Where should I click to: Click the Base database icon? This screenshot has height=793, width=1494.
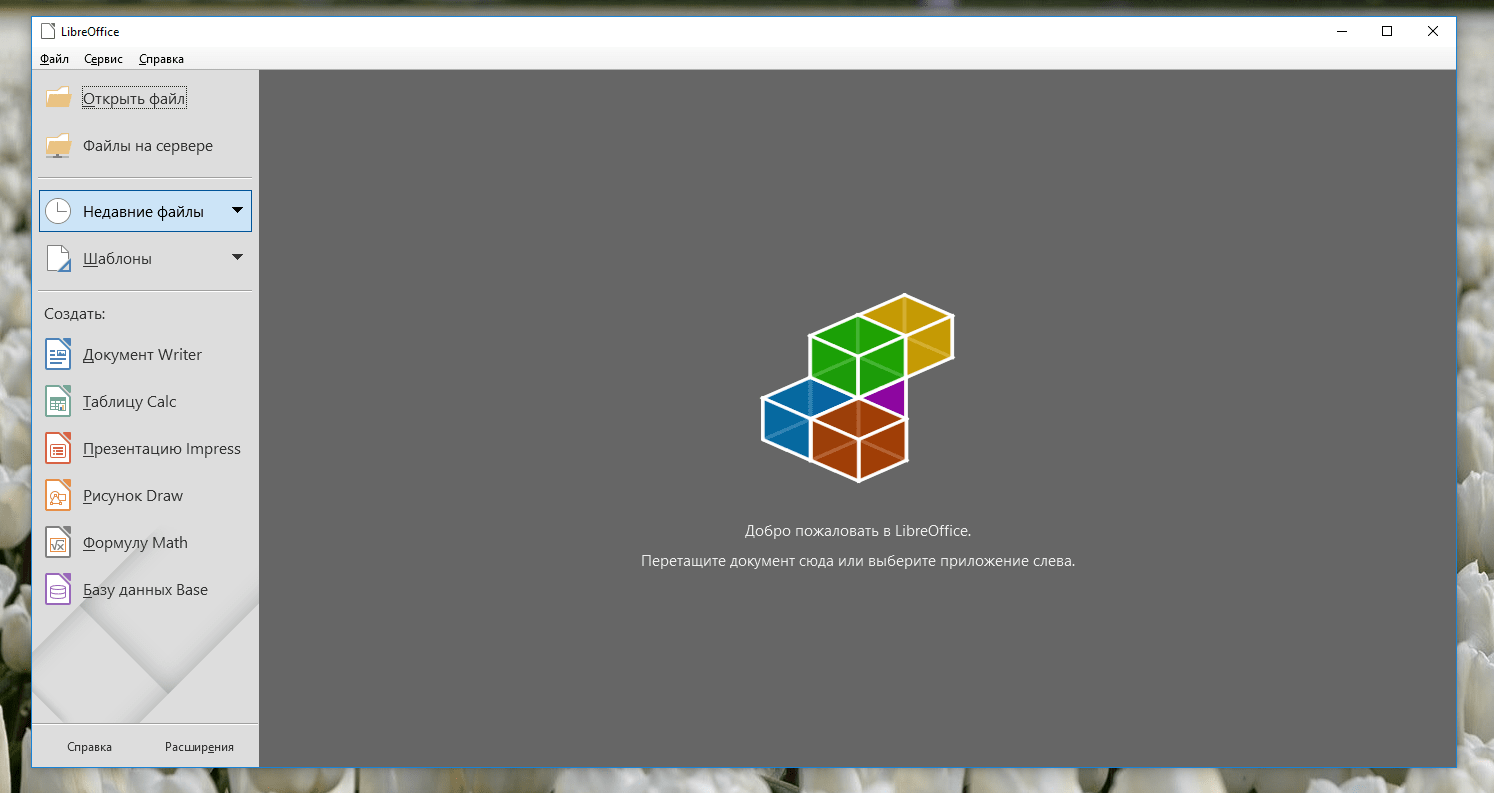point(58,590)
